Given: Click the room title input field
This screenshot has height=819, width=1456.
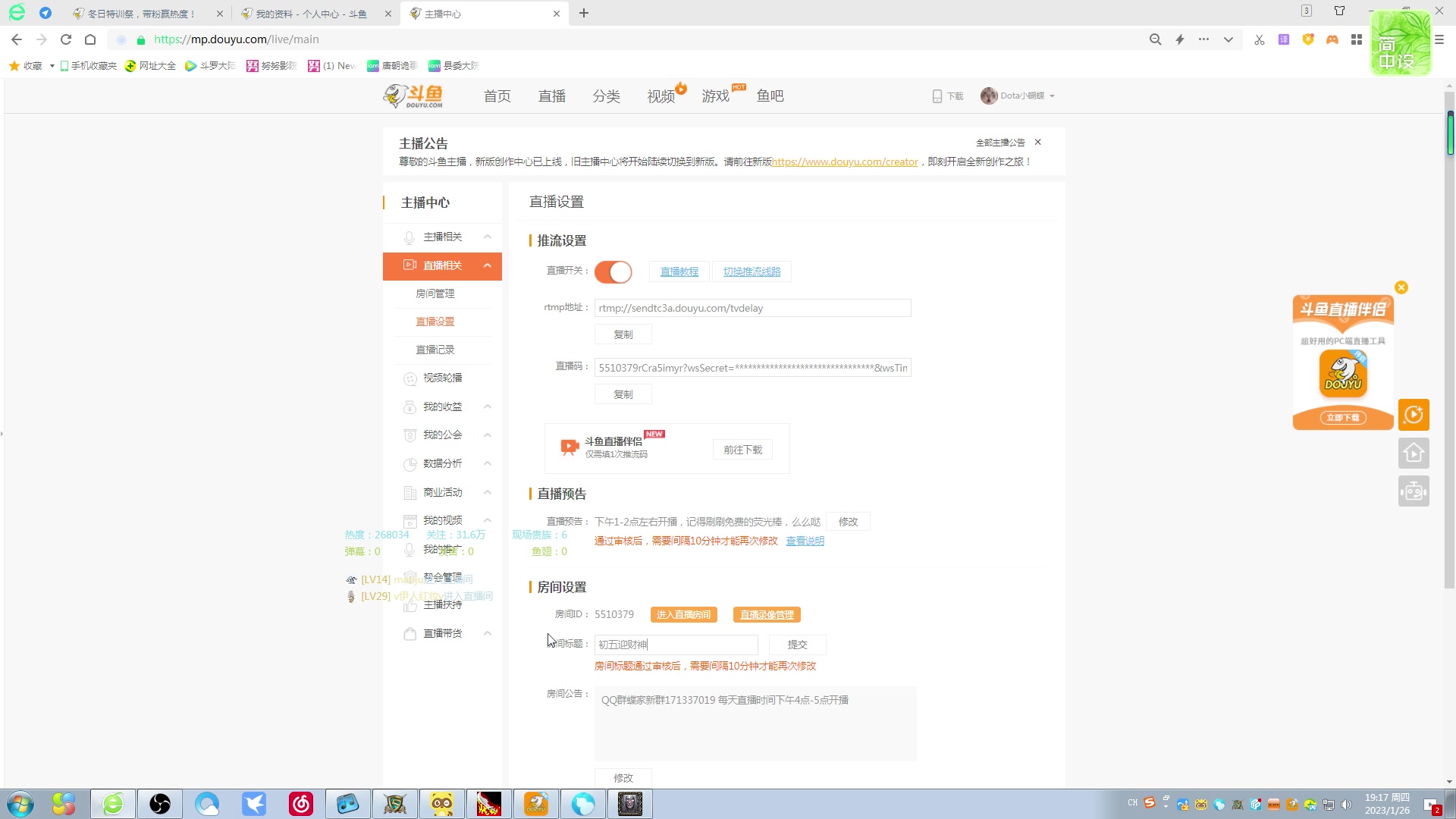Looking at the screenshot, I should click(676, 645).
